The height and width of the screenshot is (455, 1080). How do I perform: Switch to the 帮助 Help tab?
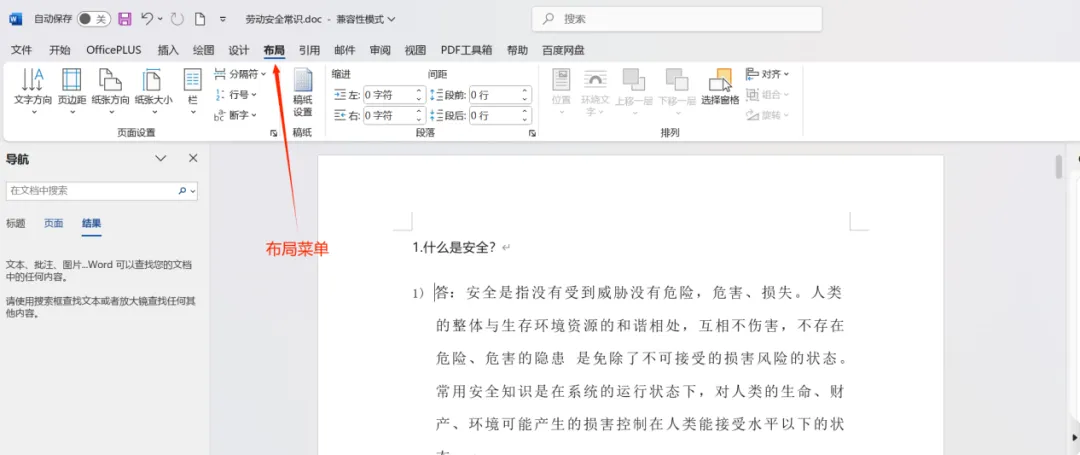coord(517,50)
